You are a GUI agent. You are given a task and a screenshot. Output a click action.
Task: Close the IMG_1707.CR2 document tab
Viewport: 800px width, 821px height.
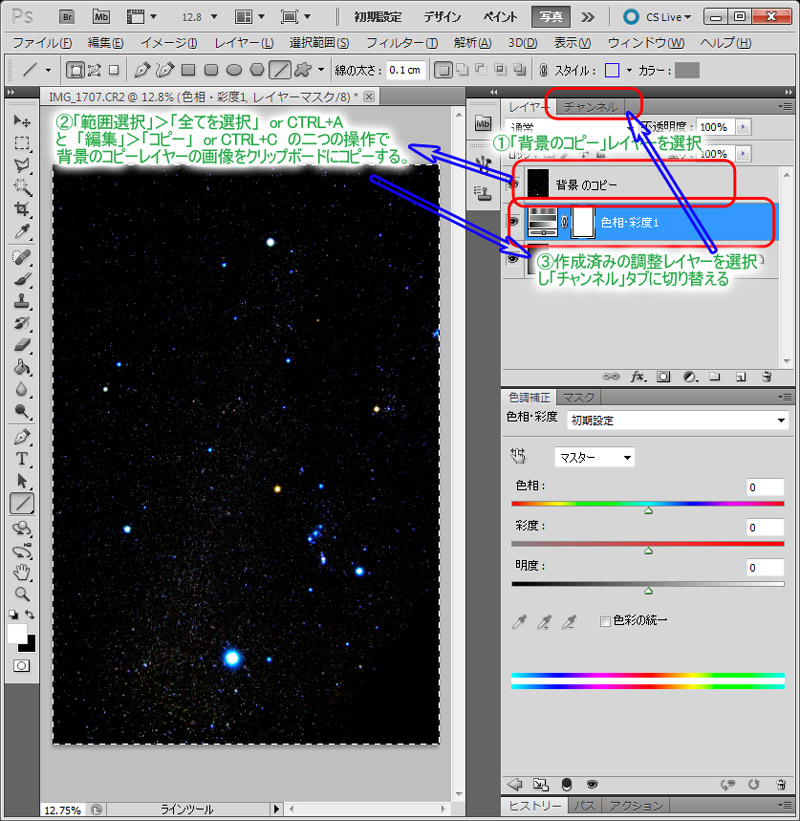click(369, 96)
